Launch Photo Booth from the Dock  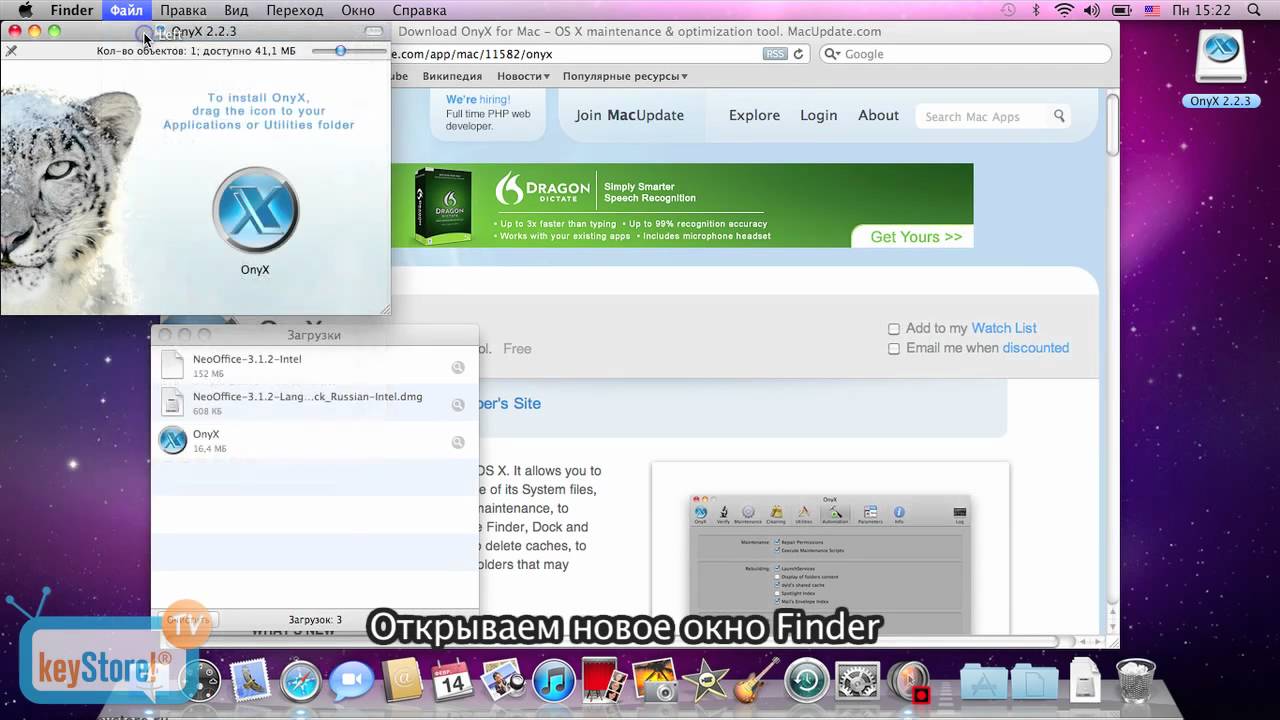pyautogui.click(x=604, y=682)
